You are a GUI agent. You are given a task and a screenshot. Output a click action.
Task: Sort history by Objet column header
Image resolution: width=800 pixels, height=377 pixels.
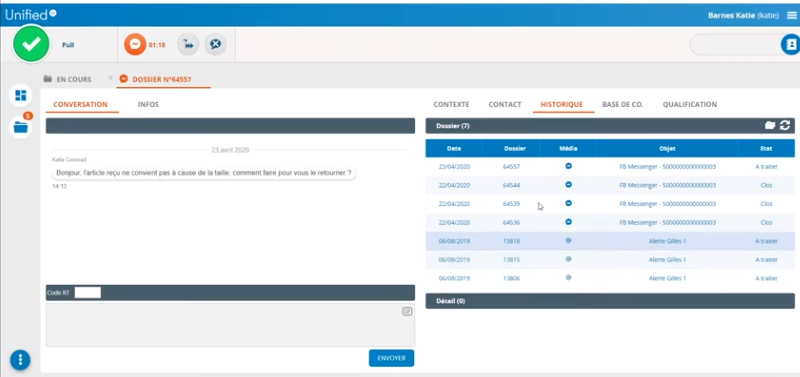(x=667, y=148)
